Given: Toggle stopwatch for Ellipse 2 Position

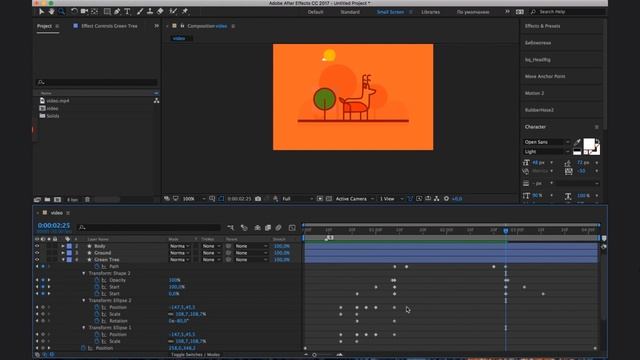Looking at the screenshot, I should [97, 307].
